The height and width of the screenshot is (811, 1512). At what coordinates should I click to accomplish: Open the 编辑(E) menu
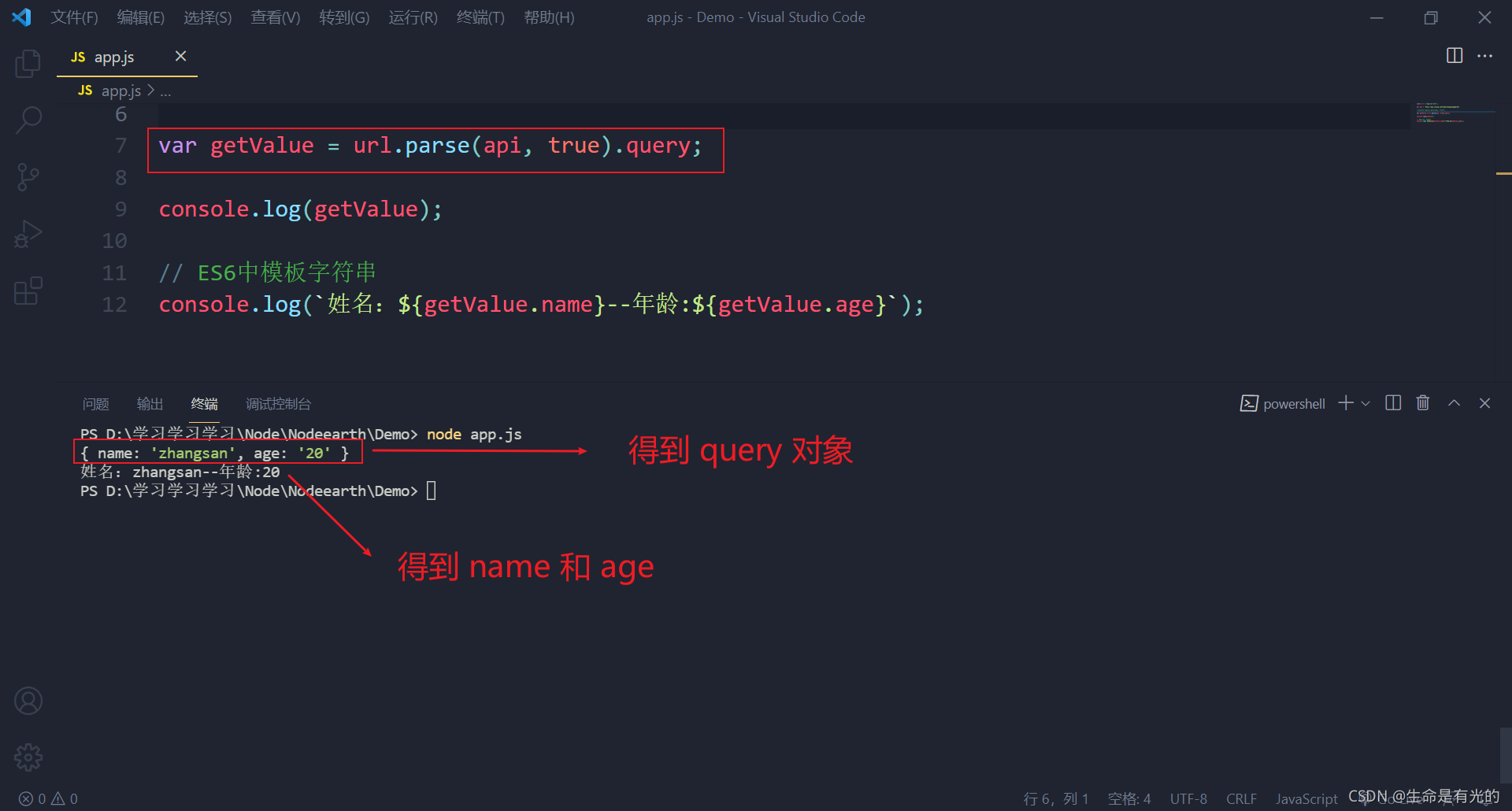pos(141,17)
